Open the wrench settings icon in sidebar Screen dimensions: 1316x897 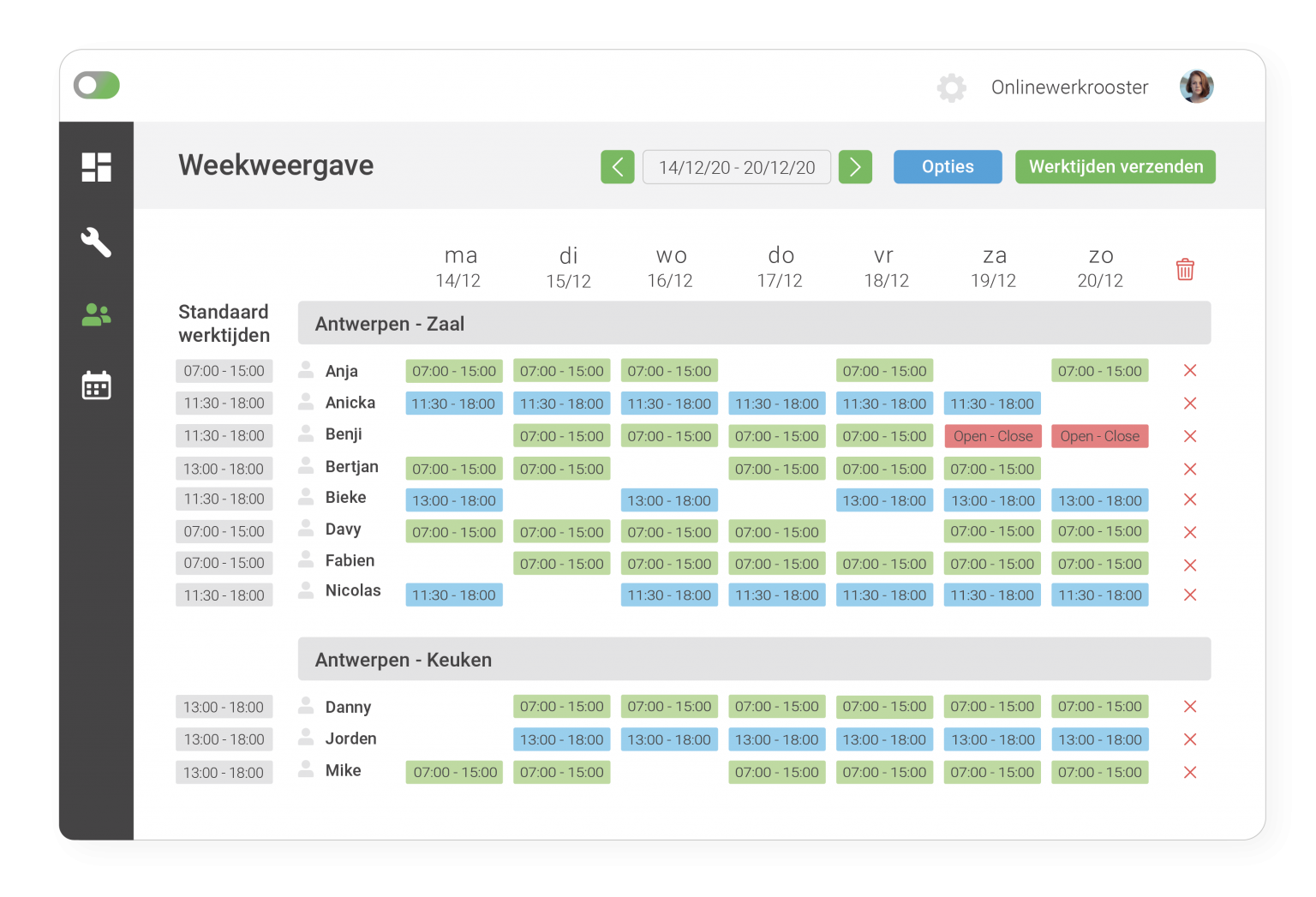click(96, 242)
